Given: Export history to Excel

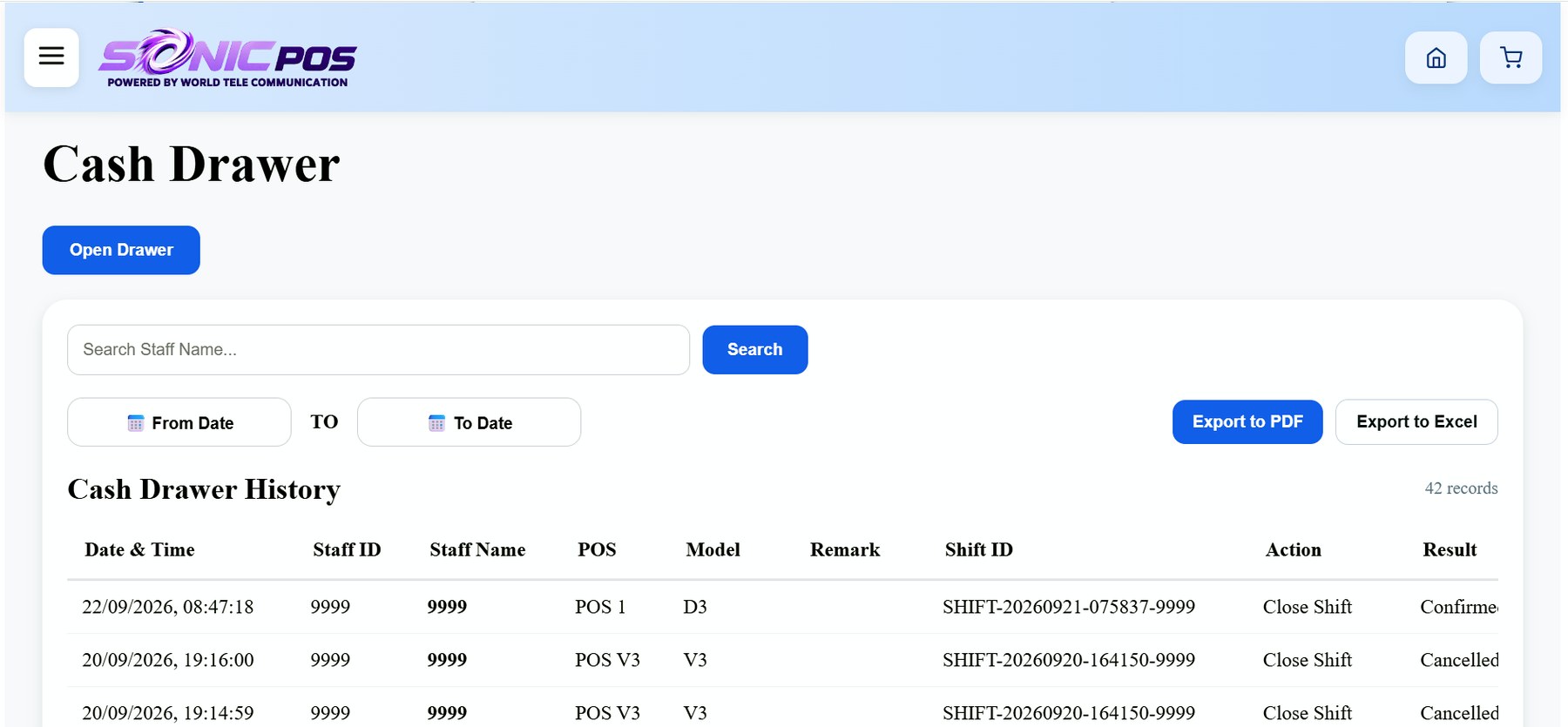Looking at the screenshot, I should click(1416, 422).
